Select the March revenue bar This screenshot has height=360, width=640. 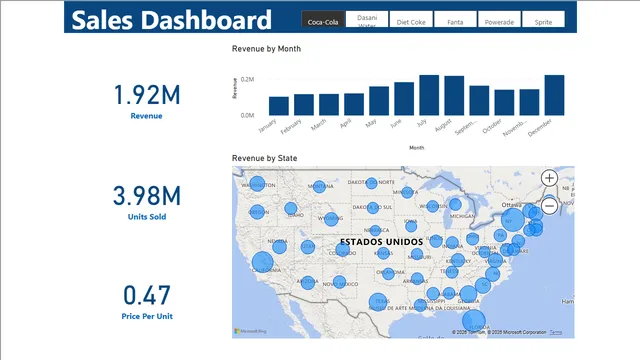tap(329, 105)
